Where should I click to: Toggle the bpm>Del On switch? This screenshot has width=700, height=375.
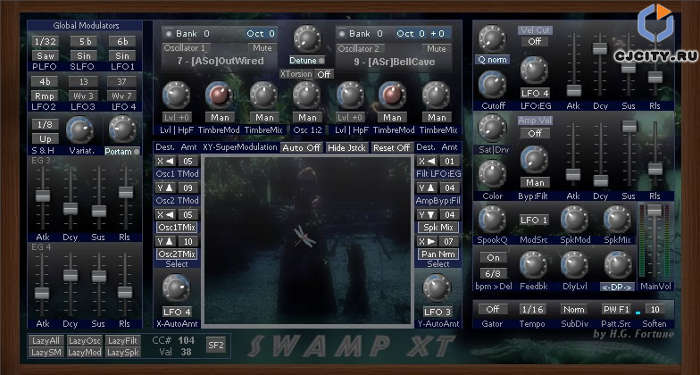pos(493,258)
